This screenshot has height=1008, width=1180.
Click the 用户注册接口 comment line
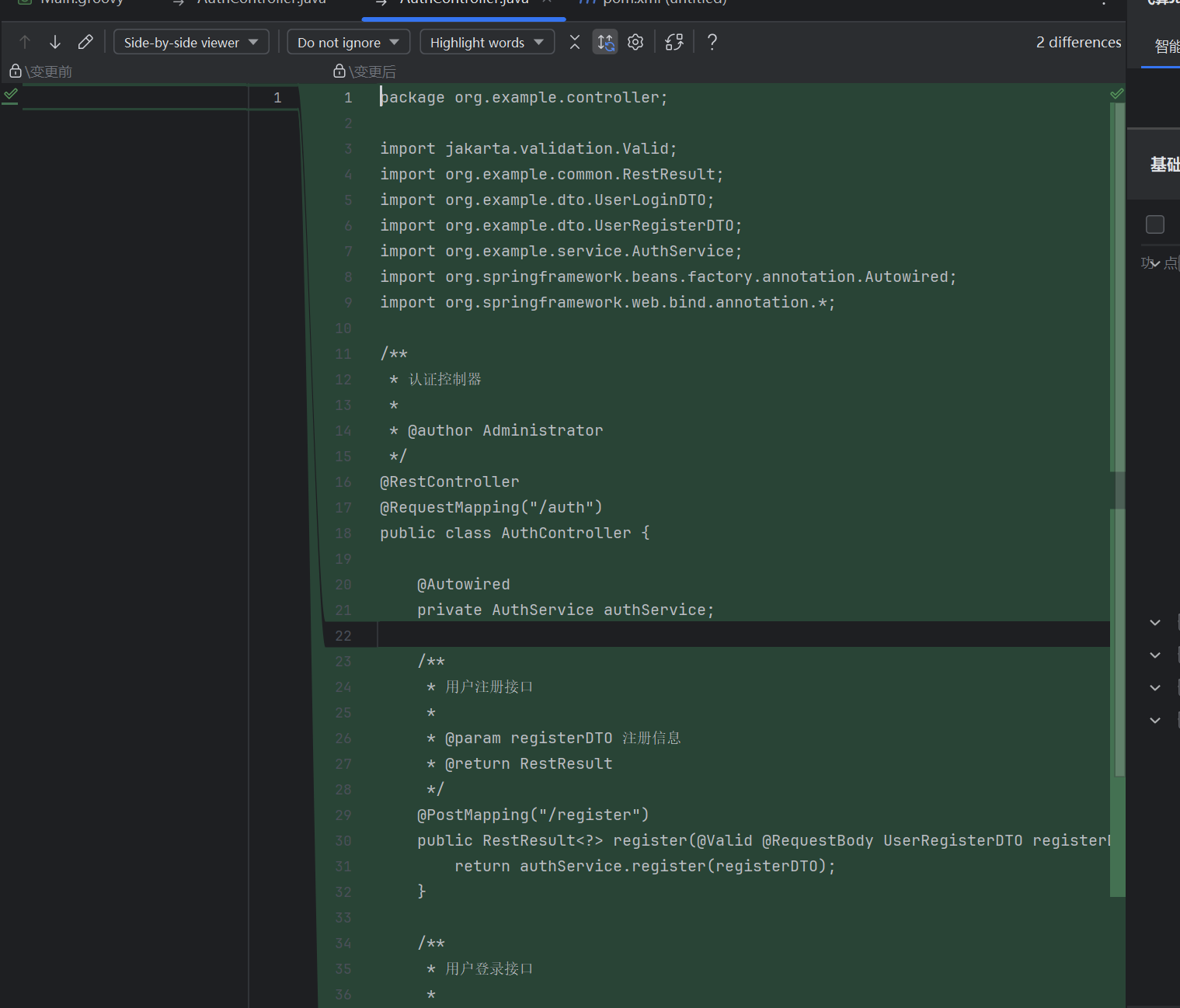479,686
